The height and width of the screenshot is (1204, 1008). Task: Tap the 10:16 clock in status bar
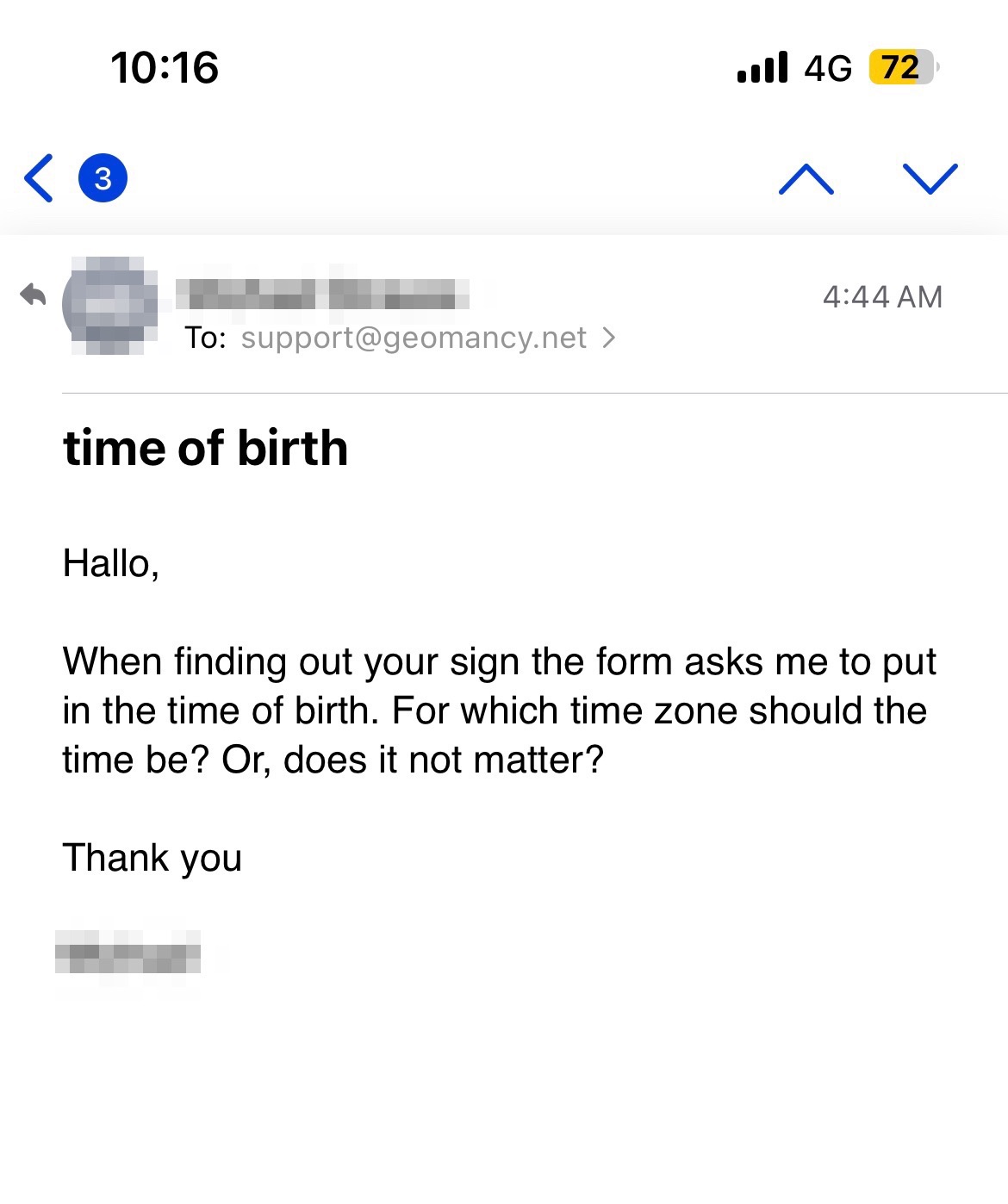[x=165, y=67]
